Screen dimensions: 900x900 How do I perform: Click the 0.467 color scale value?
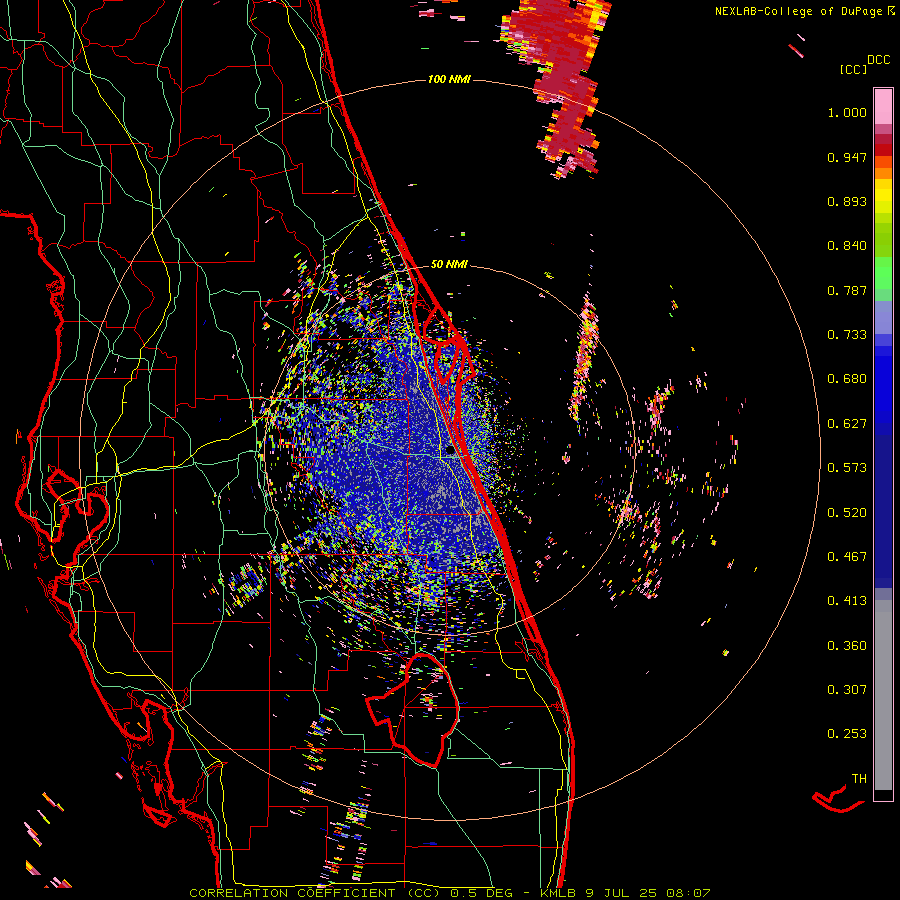click(x=847, y=557)
